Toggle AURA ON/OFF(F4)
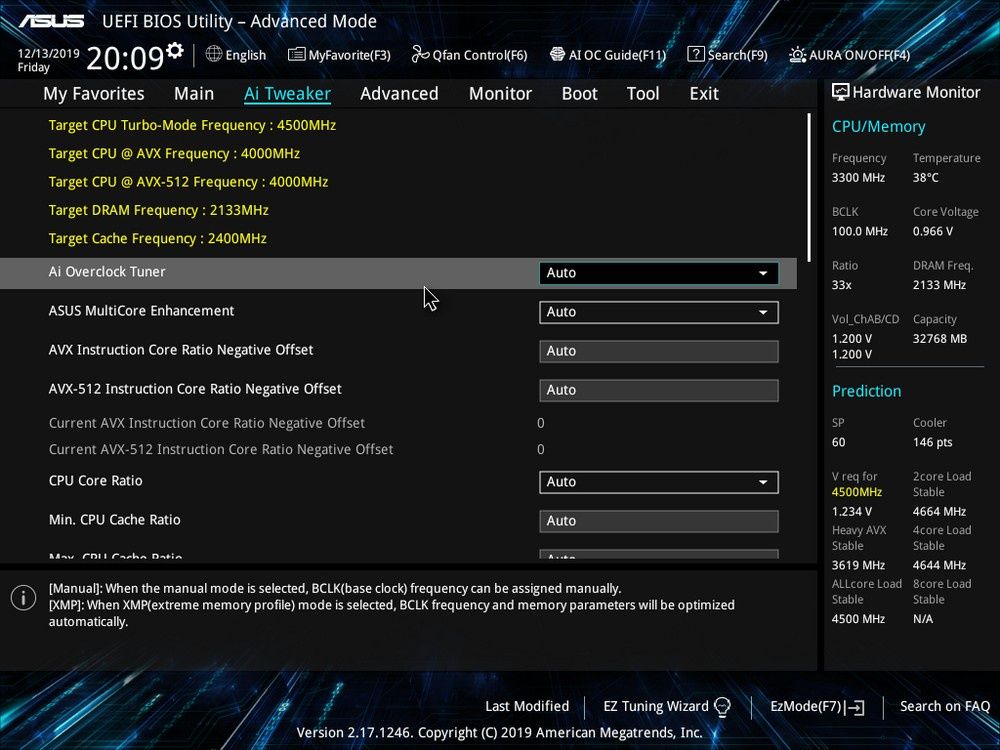1000x750 pixels. [x=849, y=55]
